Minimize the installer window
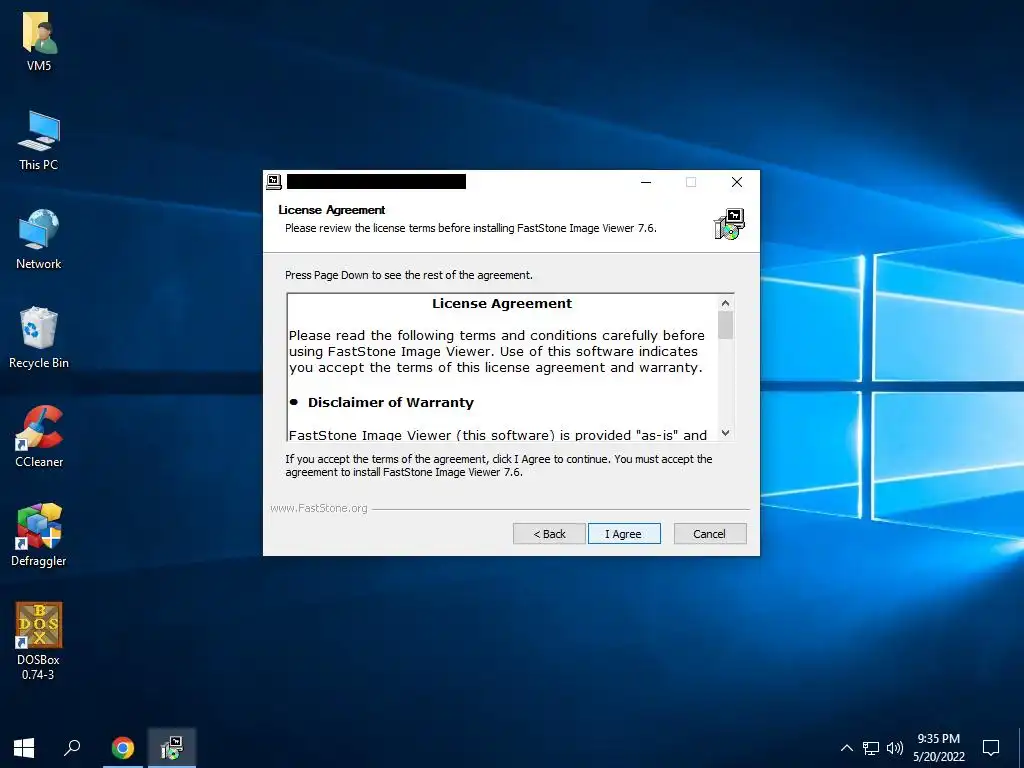The image size is (1024, 768). [646, 182]
